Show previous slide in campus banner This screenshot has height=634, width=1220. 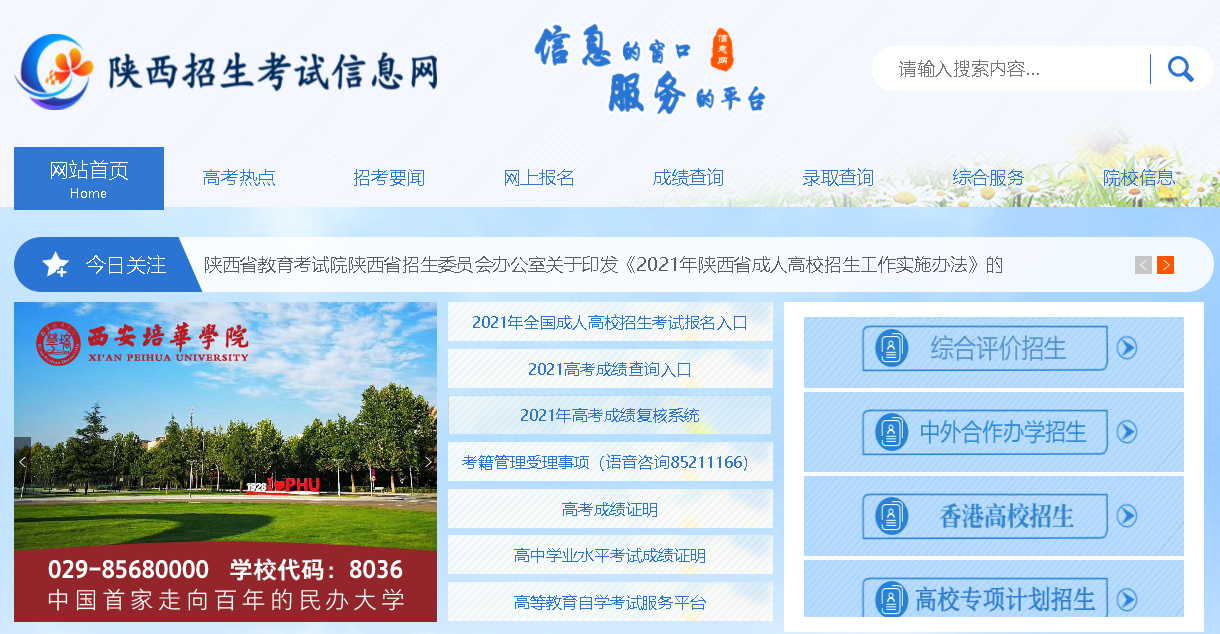click(x=23, y=462)
